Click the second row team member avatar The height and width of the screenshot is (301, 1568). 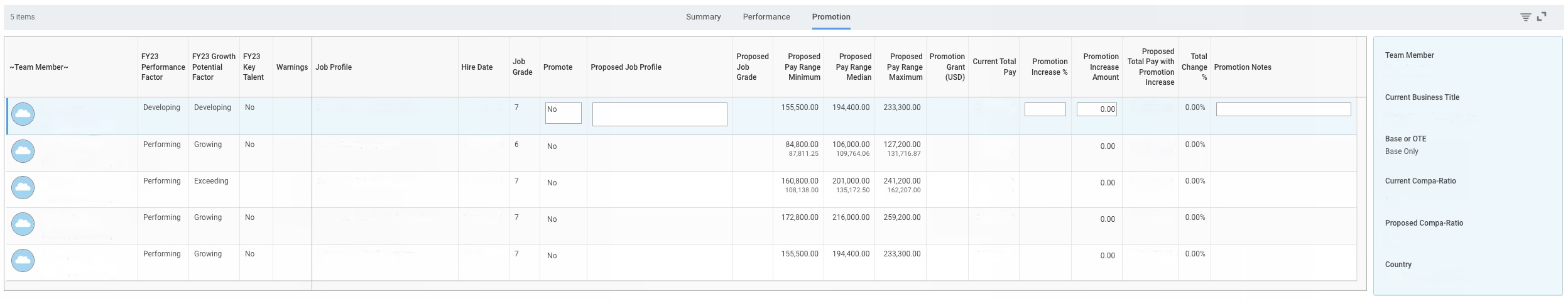(x=23, y=151)
